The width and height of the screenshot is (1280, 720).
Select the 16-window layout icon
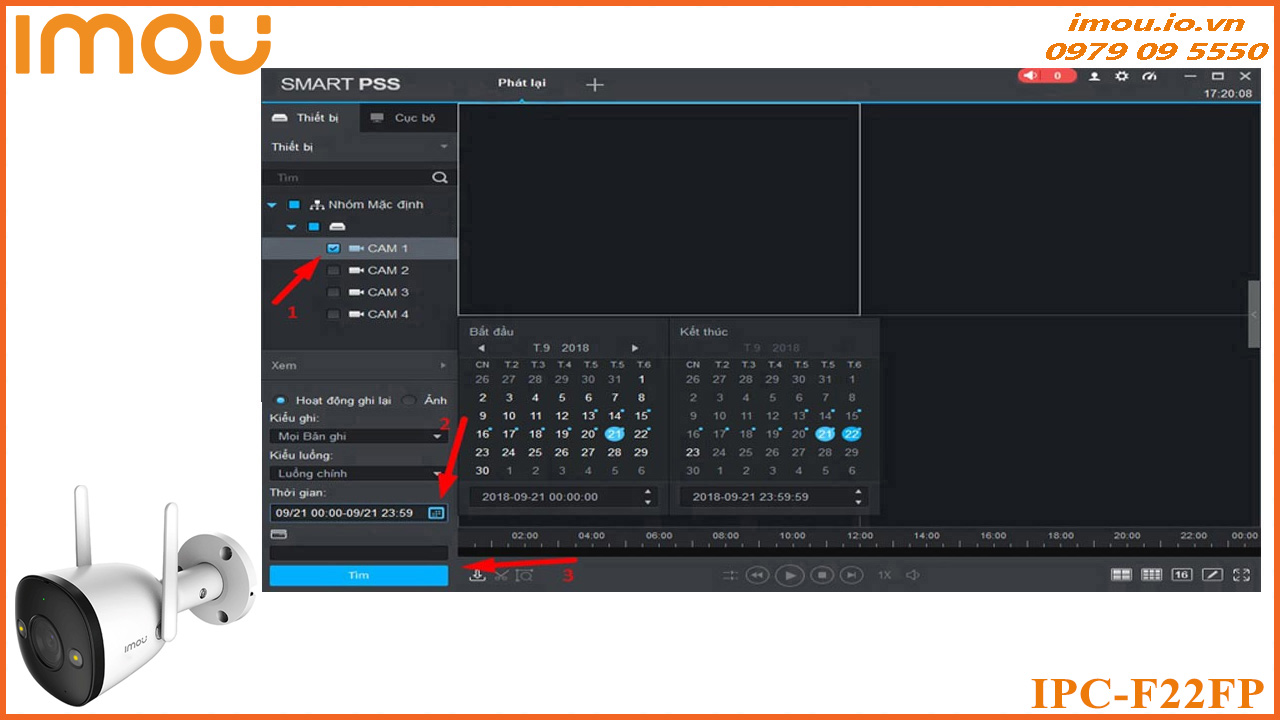(1182, 575)
